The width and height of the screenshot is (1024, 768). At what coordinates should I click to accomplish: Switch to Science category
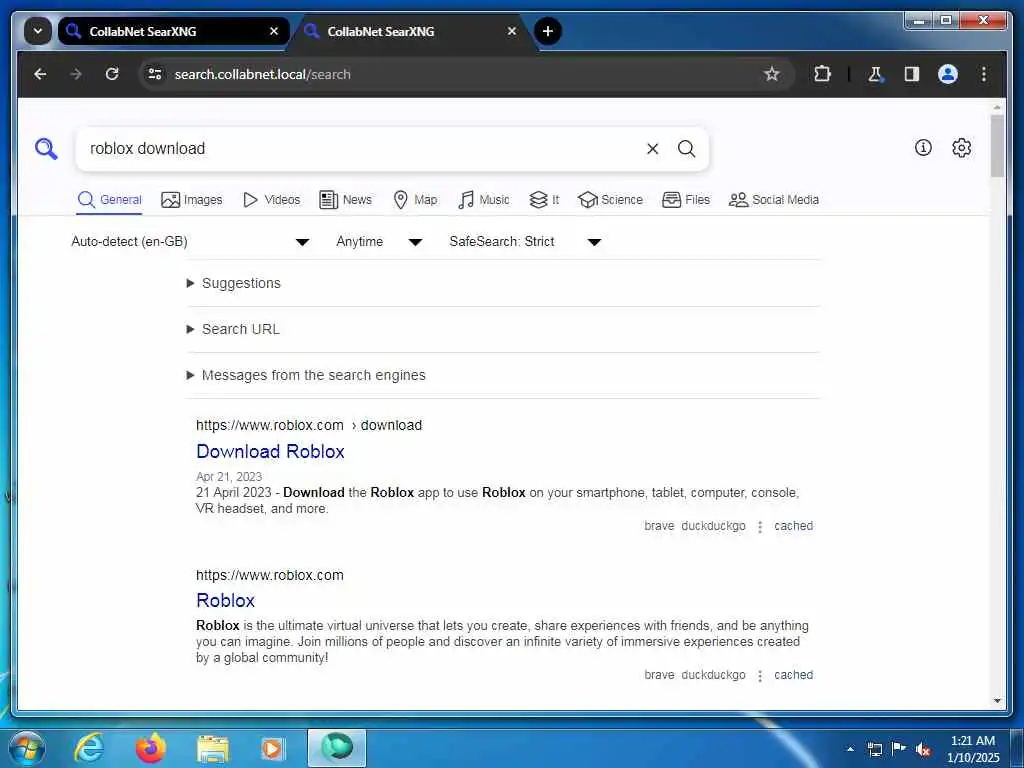click(x=610, y=200)
